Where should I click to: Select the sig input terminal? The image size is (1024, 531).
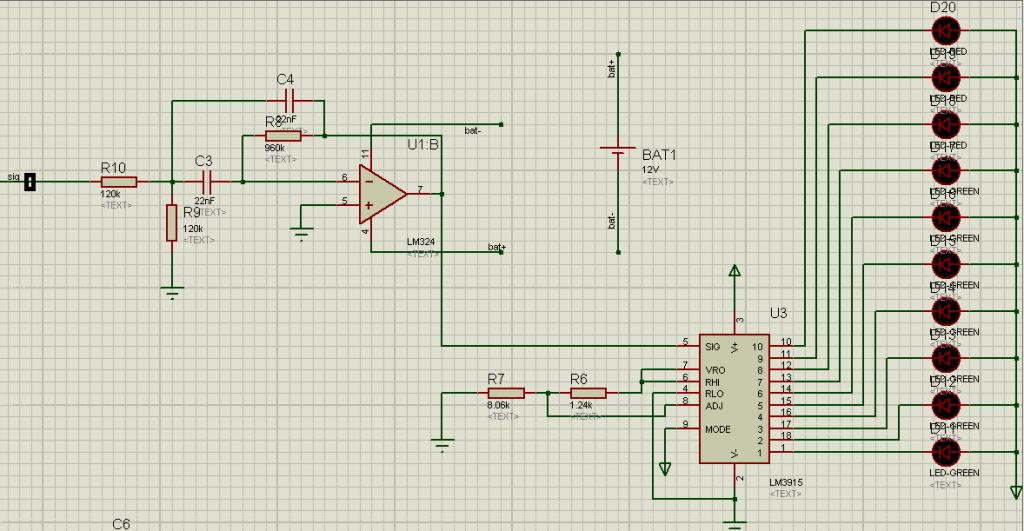coord(29,182)
